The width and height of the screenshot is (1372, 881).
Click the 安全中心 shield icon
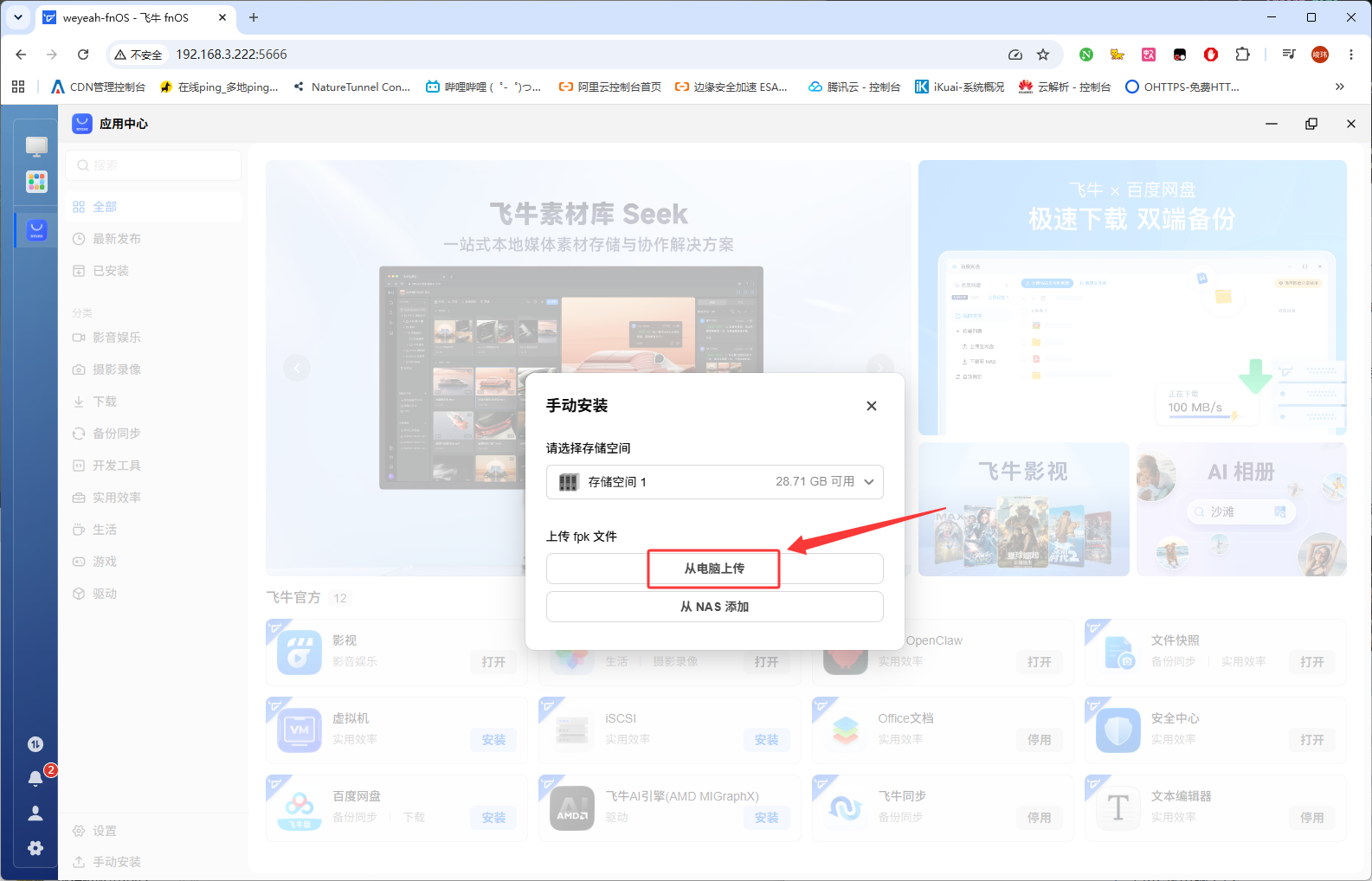point(1118,730)
